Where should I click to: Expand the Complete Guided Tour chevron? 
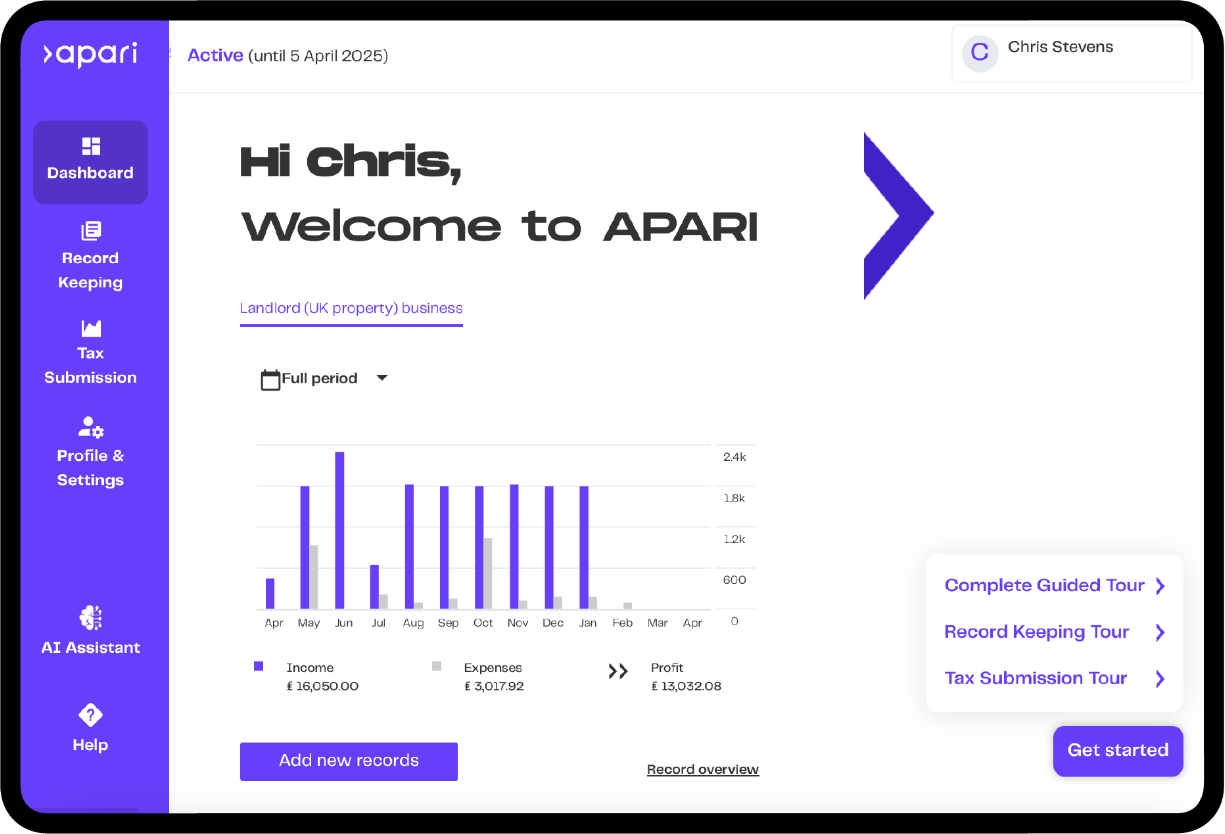tap(1160, 586)
